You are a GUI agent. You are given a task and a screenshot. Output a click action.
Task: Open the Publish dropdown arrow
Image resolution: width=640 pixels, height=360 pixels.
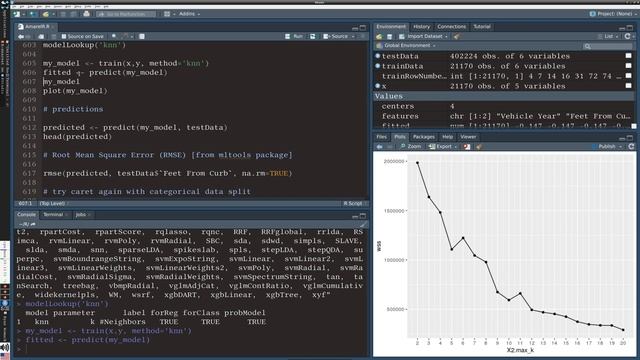[620, 147]
